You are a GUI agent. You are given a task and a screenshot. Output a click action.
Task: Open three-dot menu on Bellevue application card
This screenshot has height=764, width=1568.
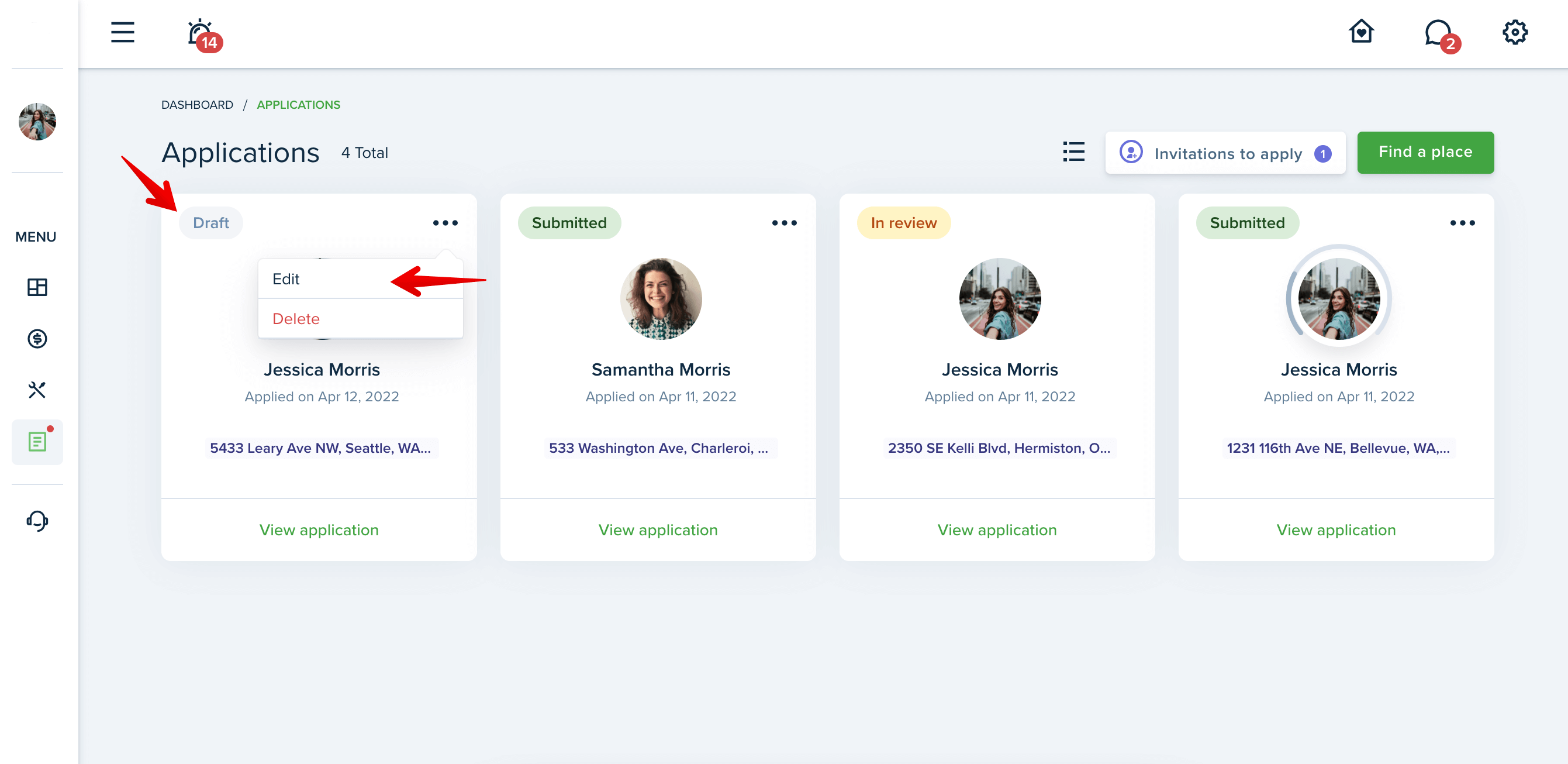[x=1462, y=223]
